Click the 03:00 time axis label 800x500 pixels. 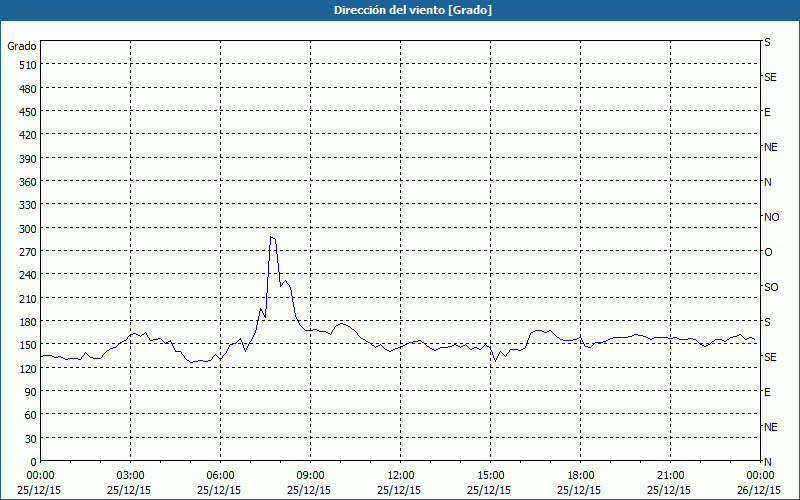coord(131,476)
